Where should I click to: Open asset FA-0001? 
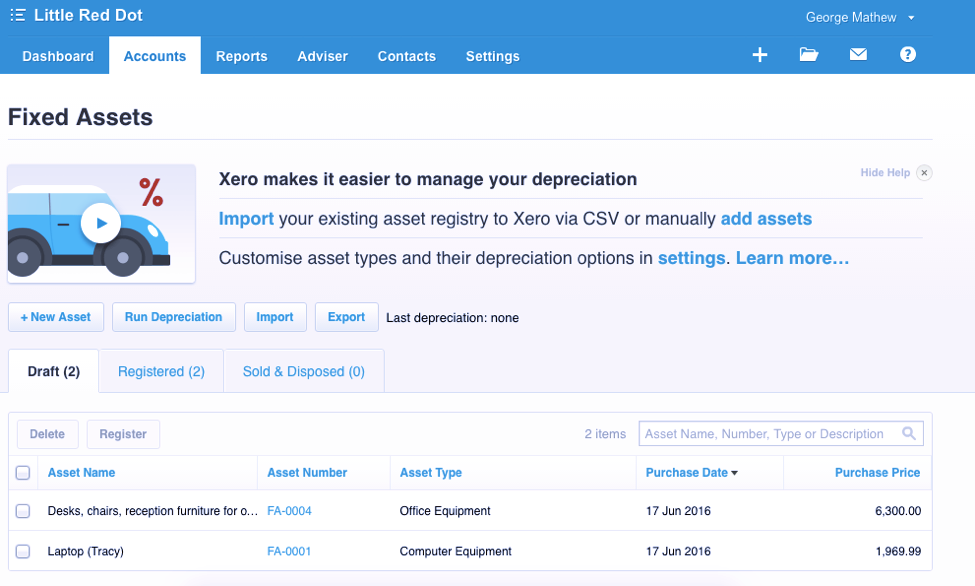coord(289,551)
